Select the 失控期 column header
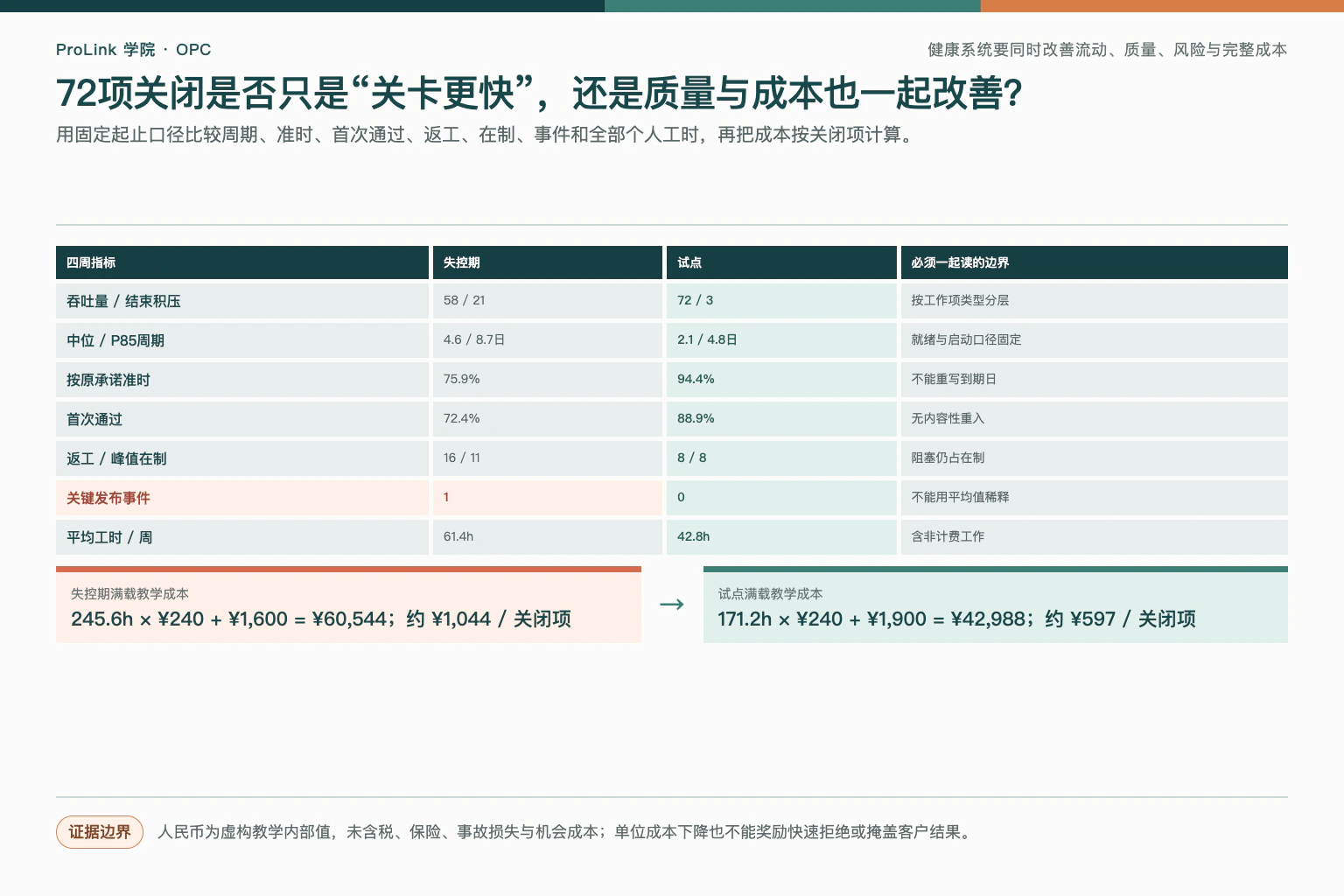This screenshot has height=896, width=1344. (x=548, y=262)
